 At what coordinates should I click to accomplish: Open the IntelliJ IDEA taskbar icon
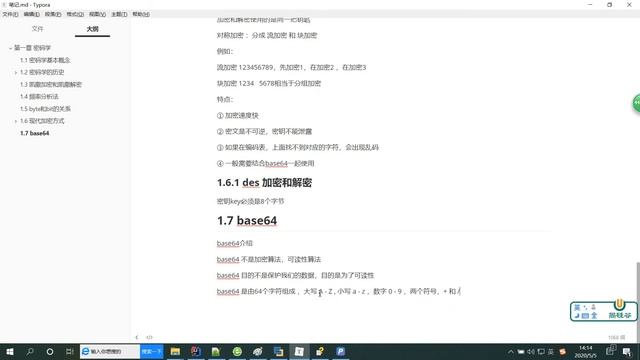tap(196, 351)
